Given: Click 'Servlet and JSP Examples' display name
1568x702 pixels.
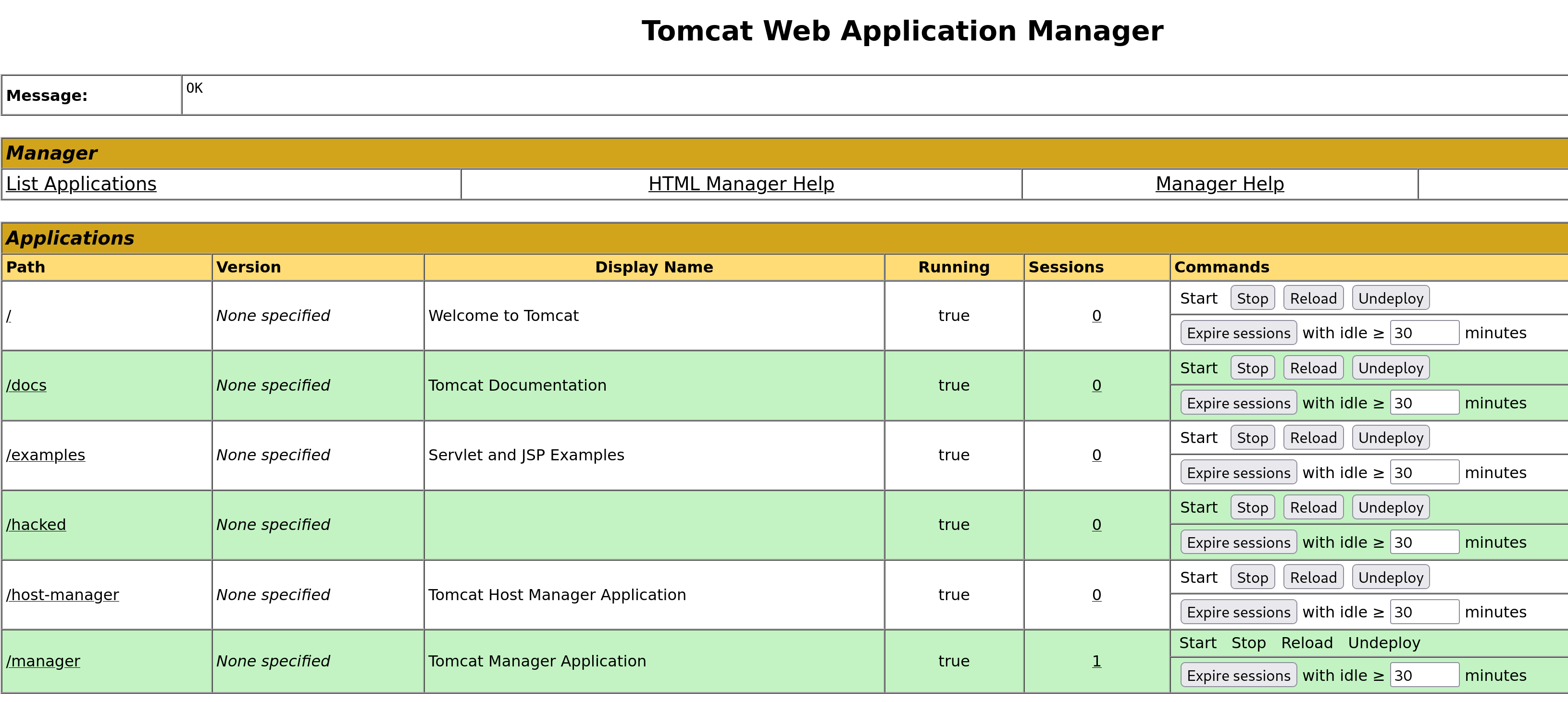Looking at the screenshot, I should click(526, 455).
